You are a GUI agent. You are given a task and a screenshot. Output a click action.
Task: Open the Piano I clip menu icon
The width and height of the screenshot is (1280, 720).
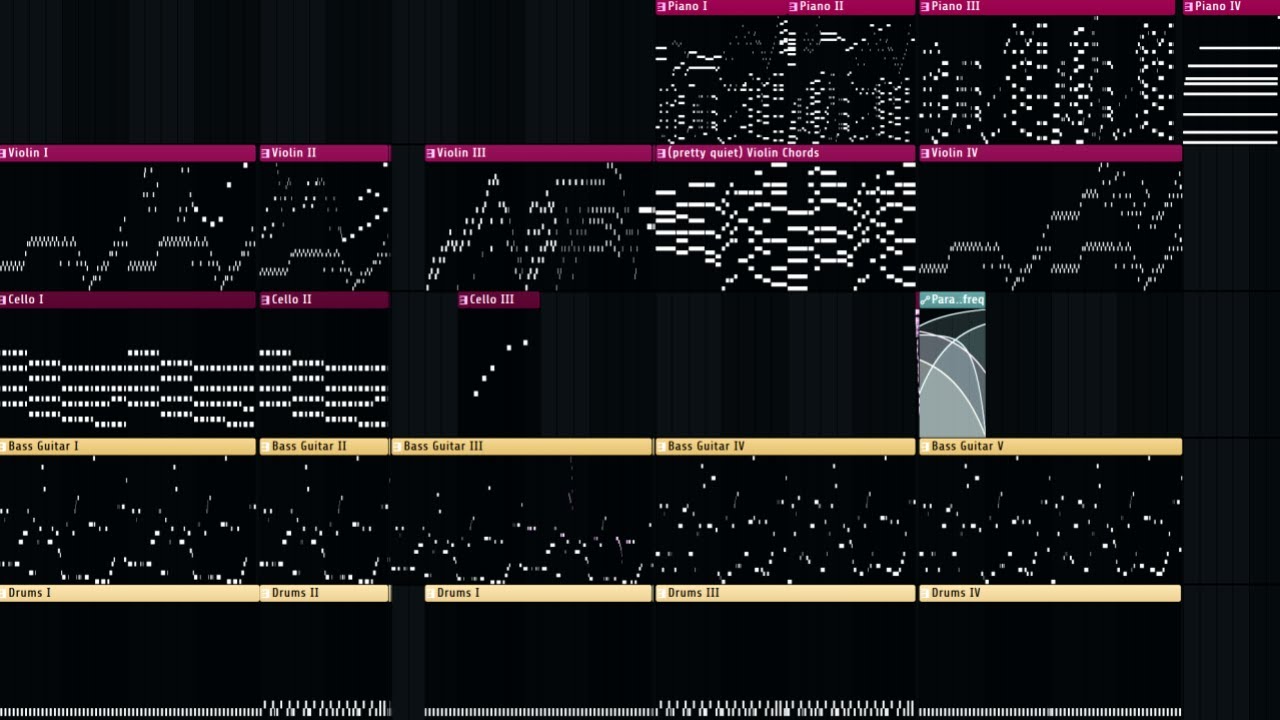662,7
